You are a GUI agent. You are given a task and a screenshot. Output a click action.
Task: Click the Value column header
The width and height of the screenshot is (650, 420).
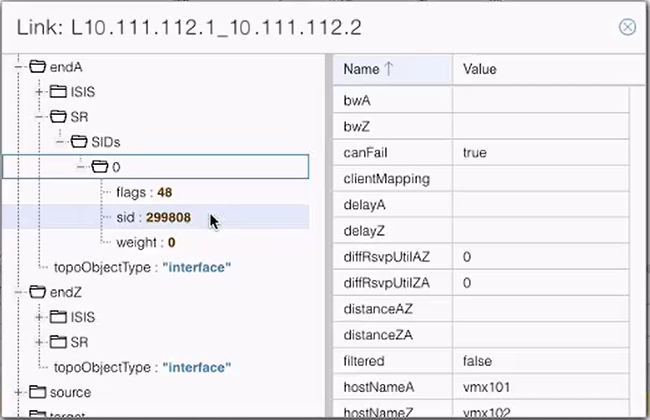[480, 70]
